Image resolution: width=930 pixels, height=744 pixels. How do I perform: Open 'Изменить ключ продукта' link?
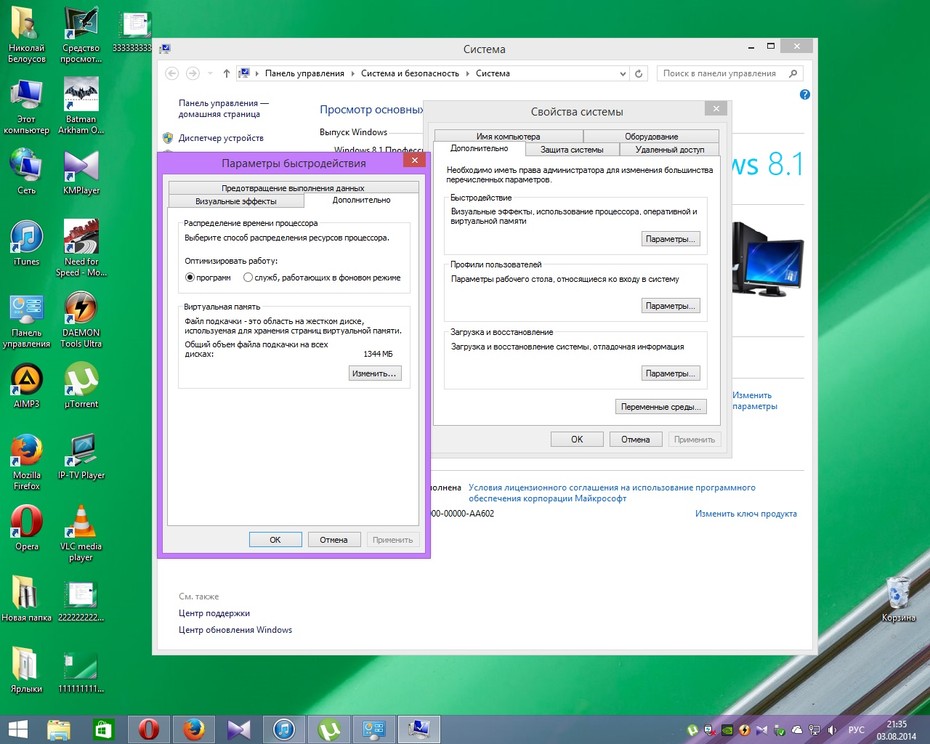click(746, 514)
